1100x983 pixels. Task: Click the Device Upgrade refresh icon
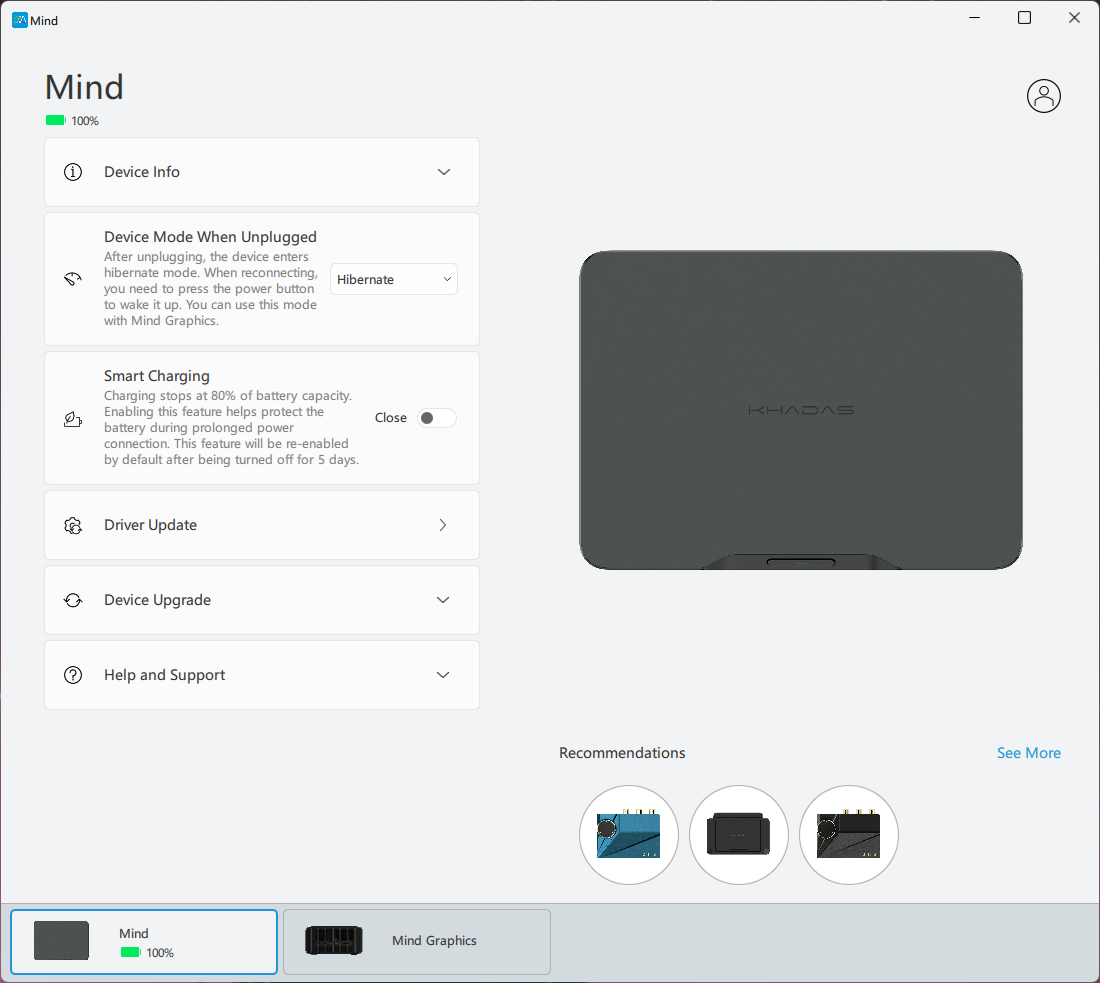click(73, 600)
